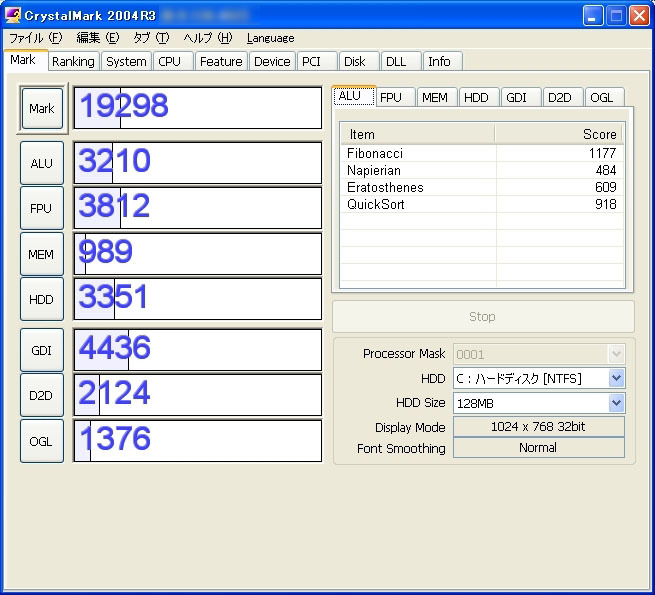Click the total score bar 19298
The width and height of the screenshot is (655, 595).
tap(198, 108)
